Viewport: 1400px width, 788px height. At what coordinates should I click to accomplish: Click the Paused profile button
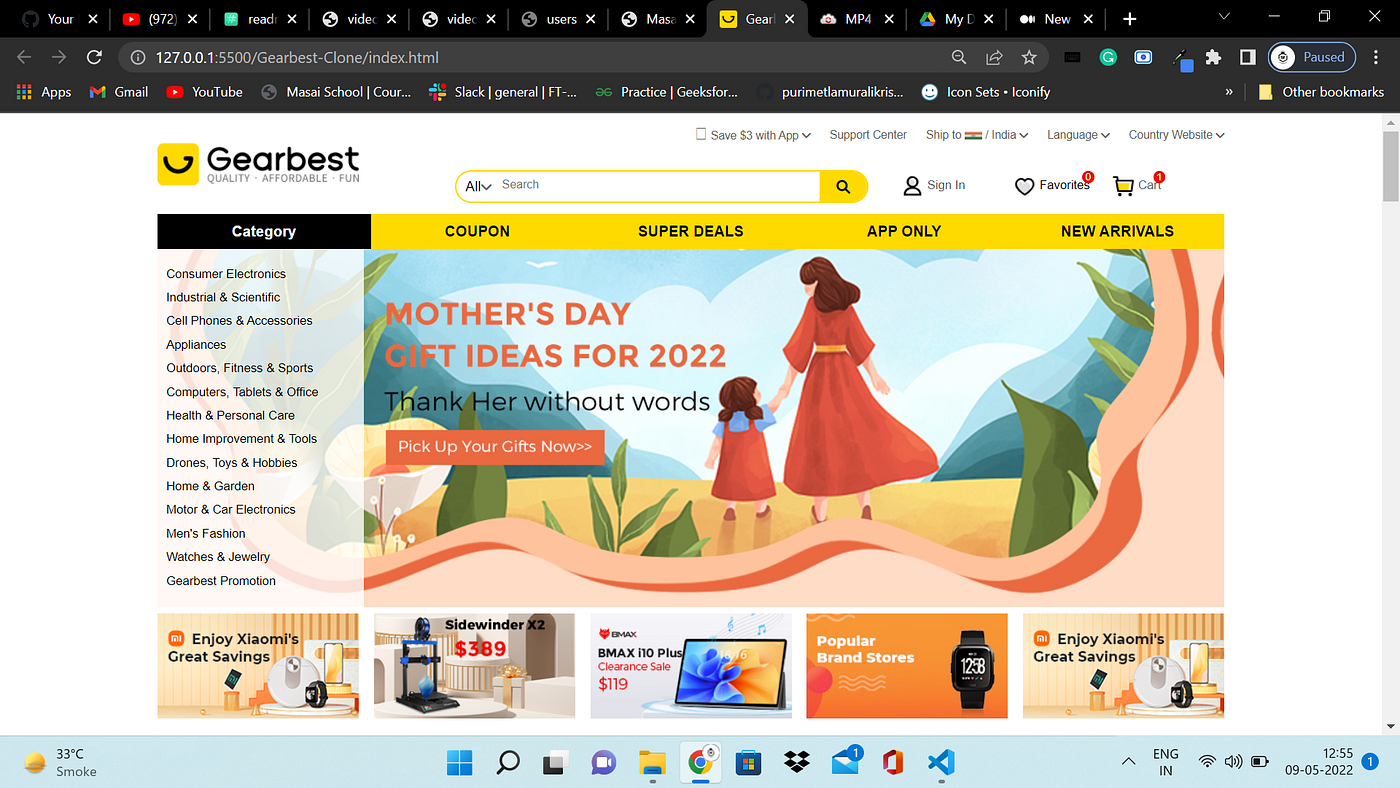[x=1312, y=58]
